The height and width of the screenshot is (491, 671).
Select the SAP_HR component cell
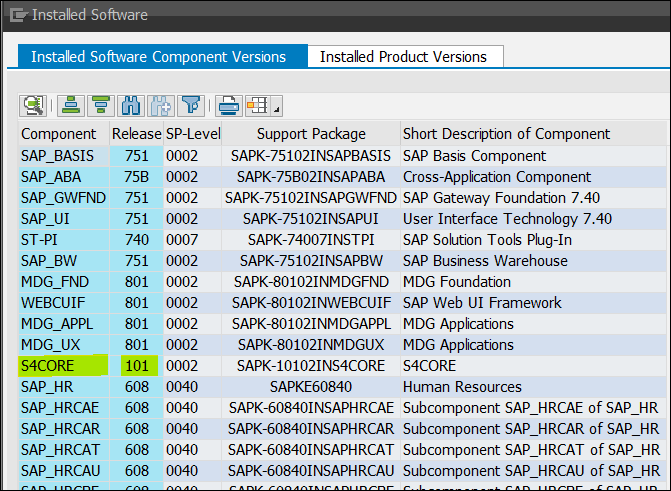(x=64, y=387)
